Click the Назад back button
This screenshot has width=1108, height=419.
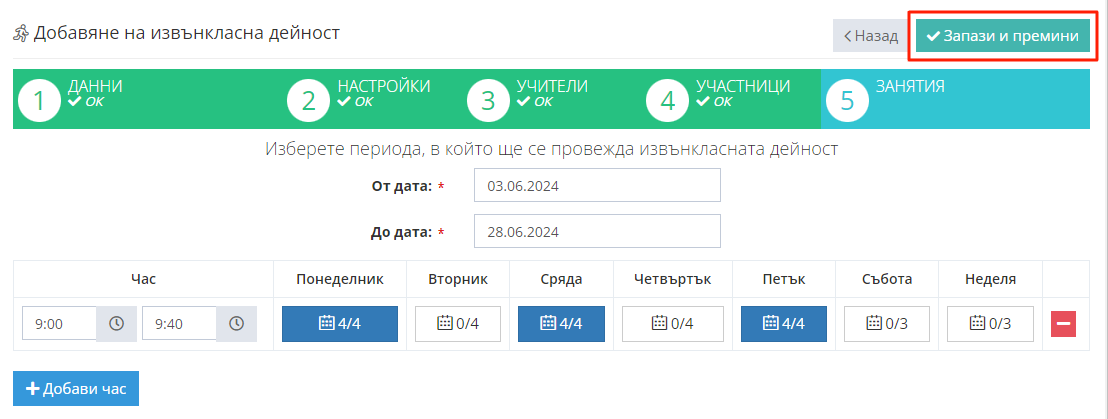pos(871,36)
